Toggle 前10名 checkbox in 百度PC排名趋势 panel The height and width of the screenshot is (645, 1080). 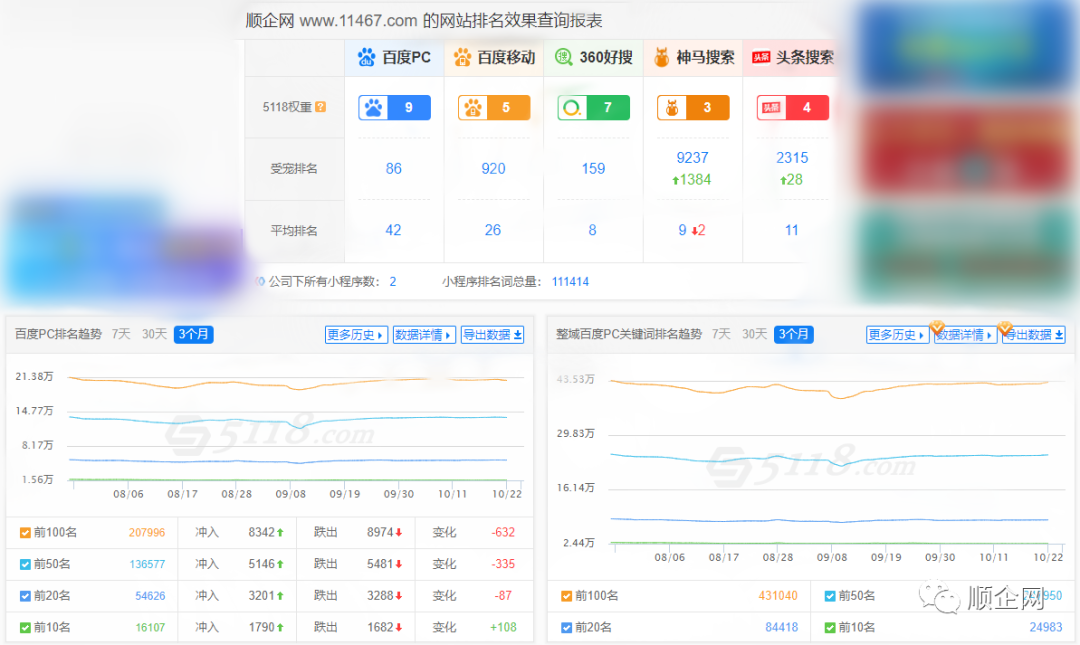point(25,628)
